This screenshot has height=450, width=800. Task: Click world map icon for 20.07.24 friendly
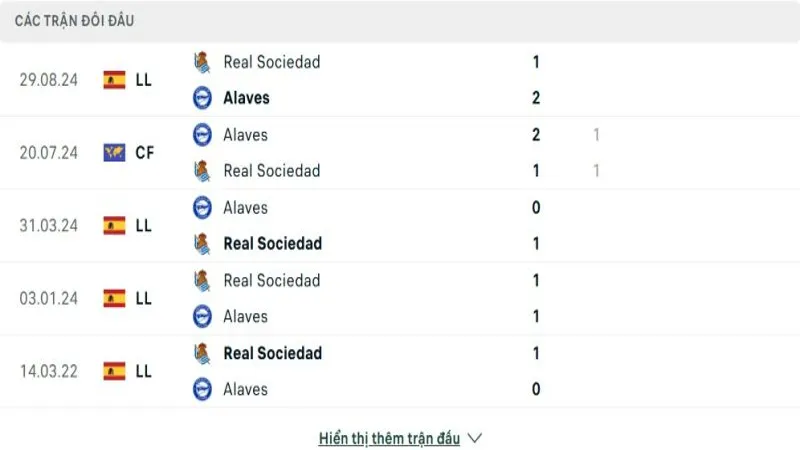(114, 153)
